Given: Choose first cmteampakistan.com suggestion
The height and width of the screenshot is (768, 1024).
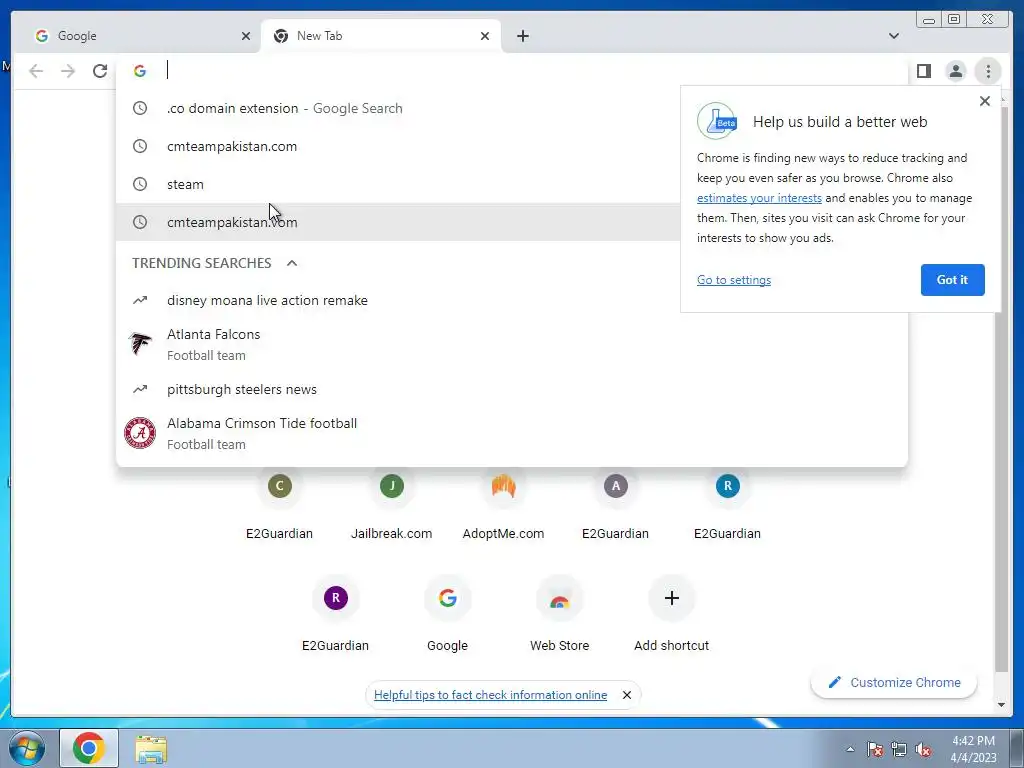Looking at the screenshot, I should coord(398,146).
